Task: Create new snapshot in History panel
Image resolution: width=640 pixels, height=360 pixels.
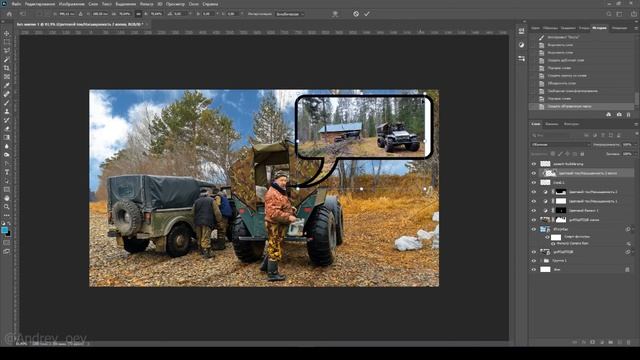Action: (x=619, y=115)
